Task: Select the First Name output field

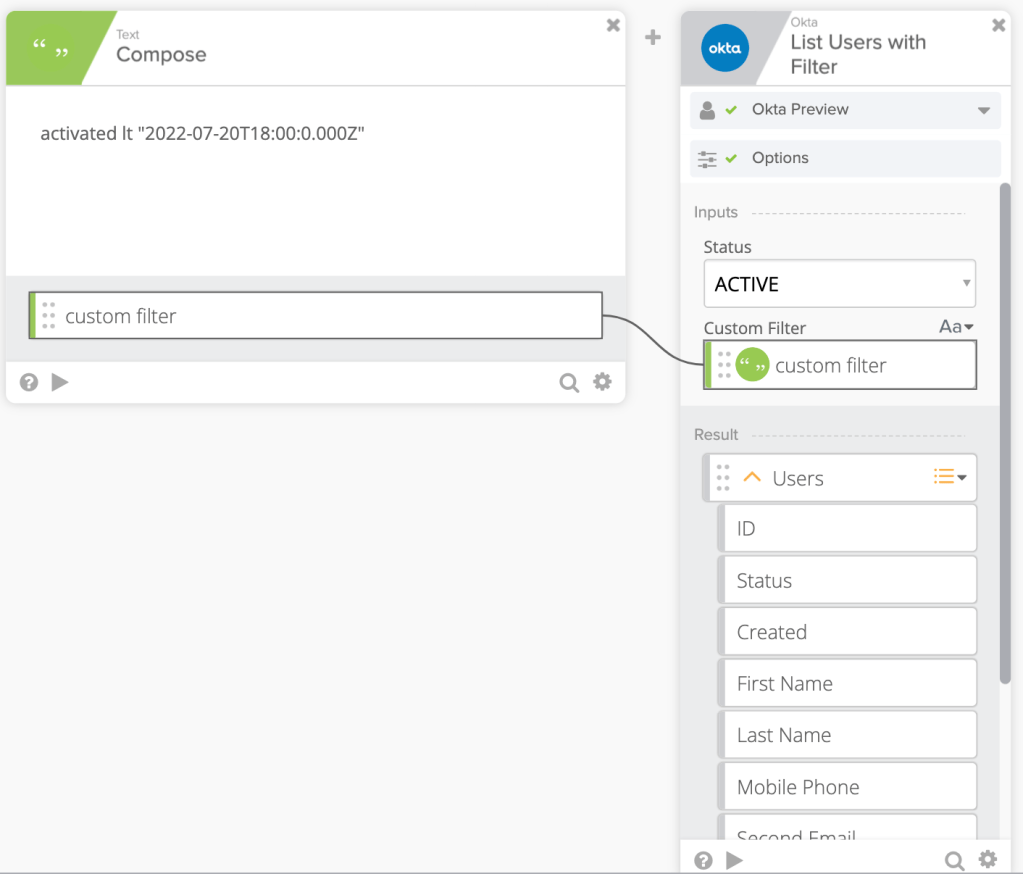Action: [847, 684]
